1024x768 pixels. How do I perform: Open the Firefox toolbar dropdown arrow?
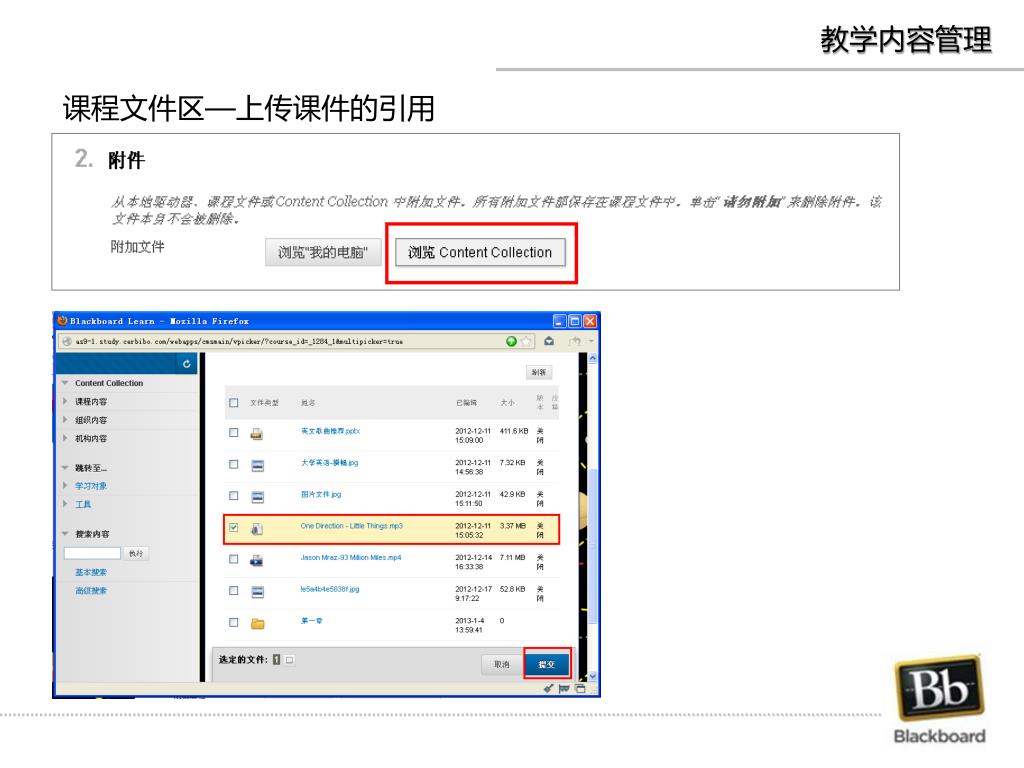pos(592,341)
